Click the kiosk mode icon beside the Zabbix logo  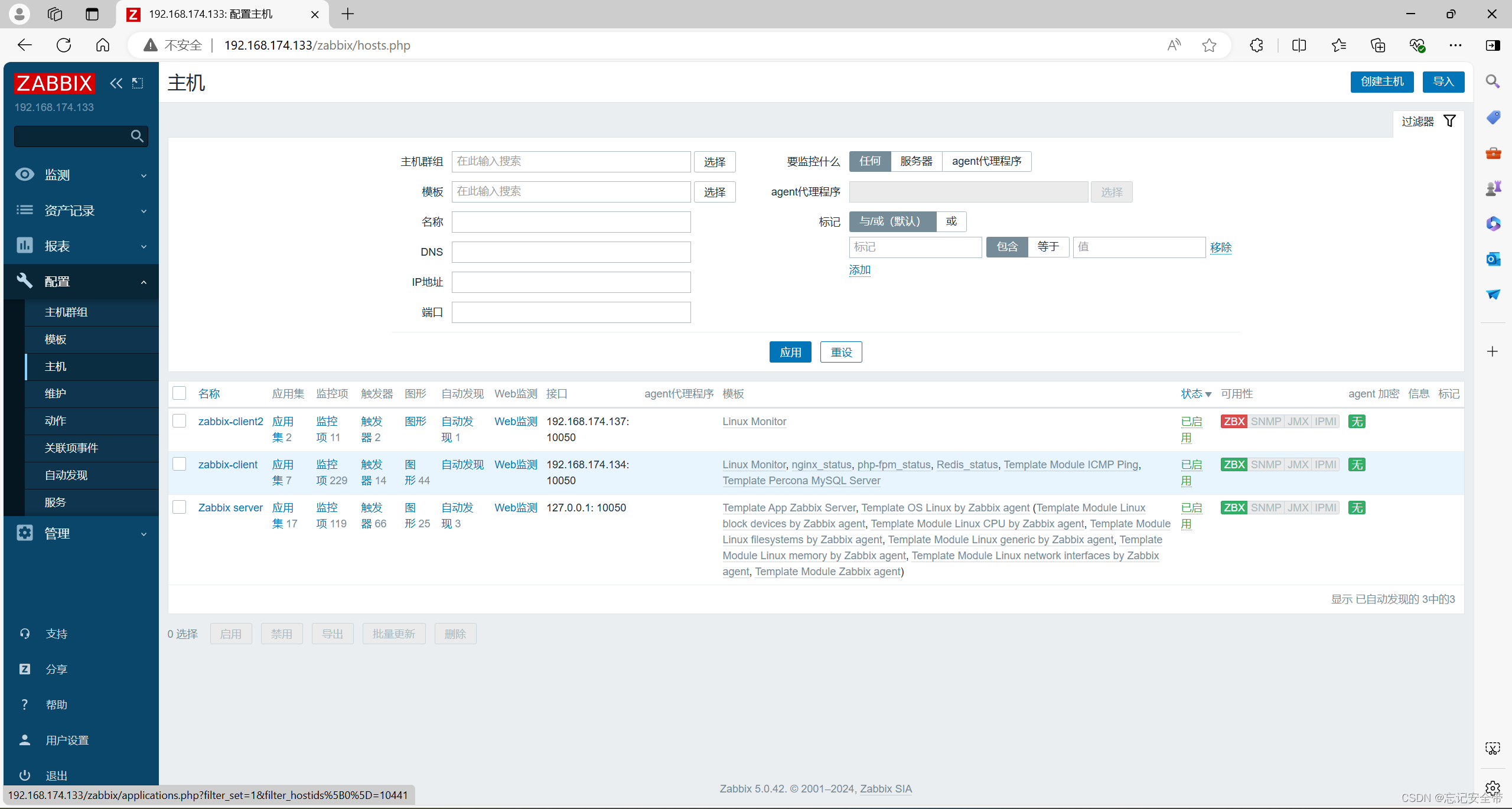coord(138,83)
